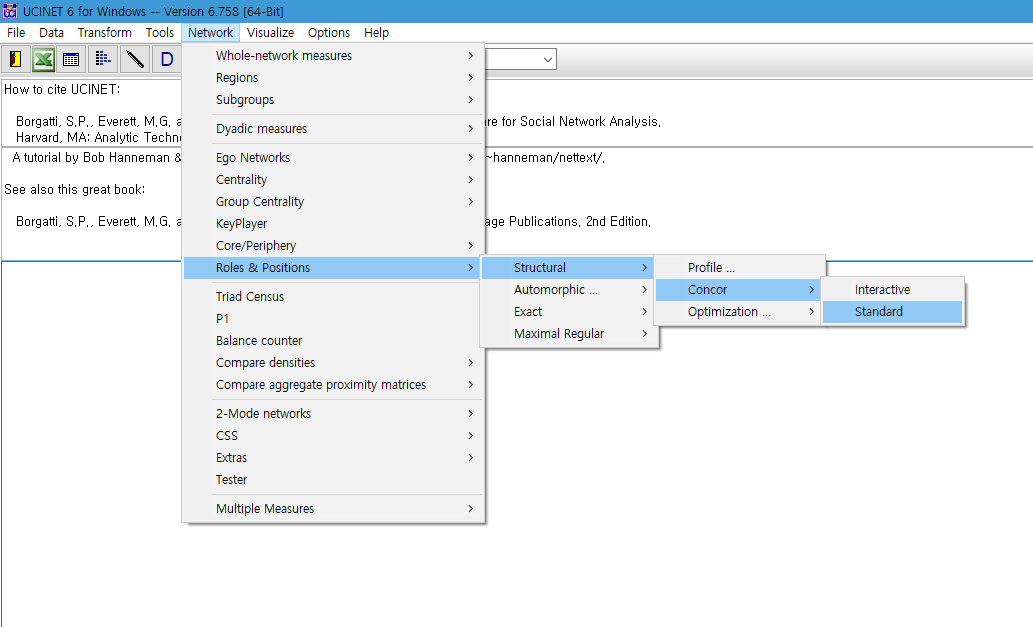
Task: Expand Optimization ... submenu
Action: pos(738,312)
